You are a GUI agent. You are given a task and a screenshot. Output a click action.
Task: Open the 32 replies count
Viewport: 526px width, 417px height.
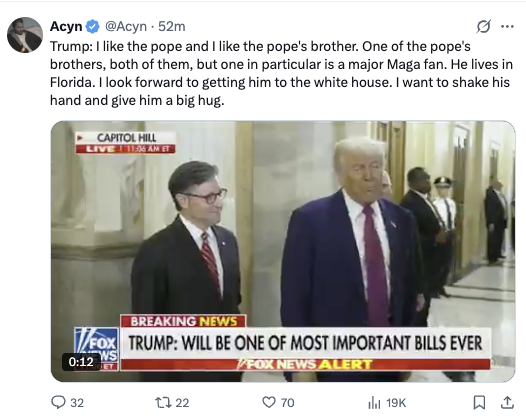click(x=77, y=403)
